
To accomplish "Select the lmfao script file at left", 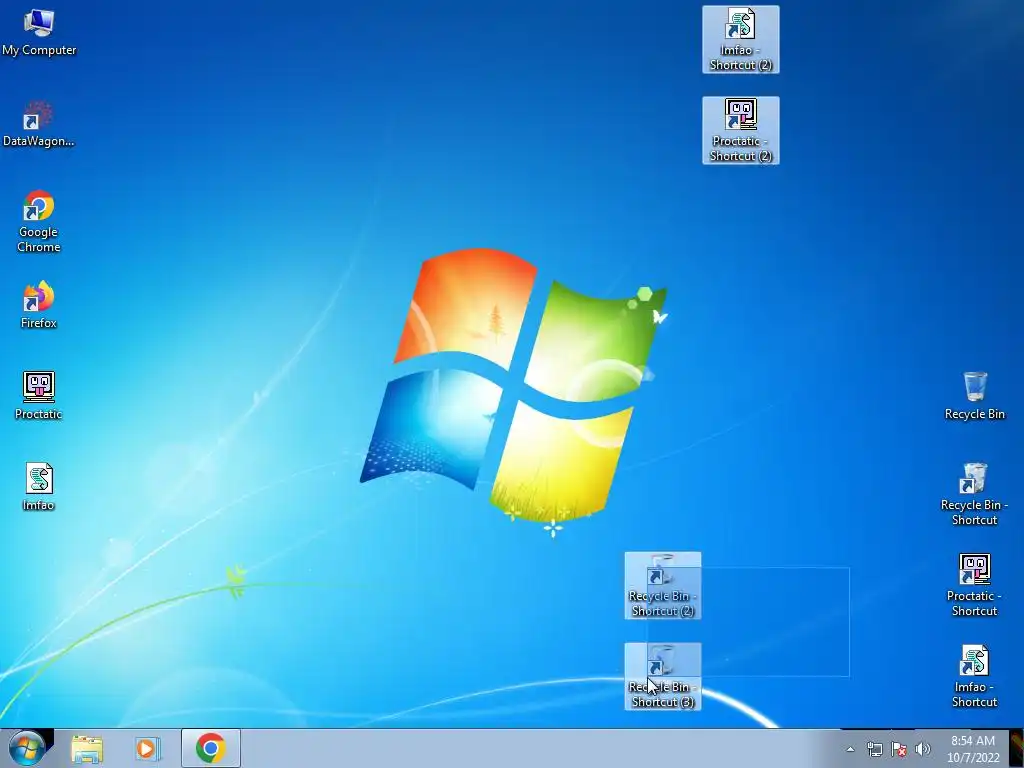I will (39, 487).
